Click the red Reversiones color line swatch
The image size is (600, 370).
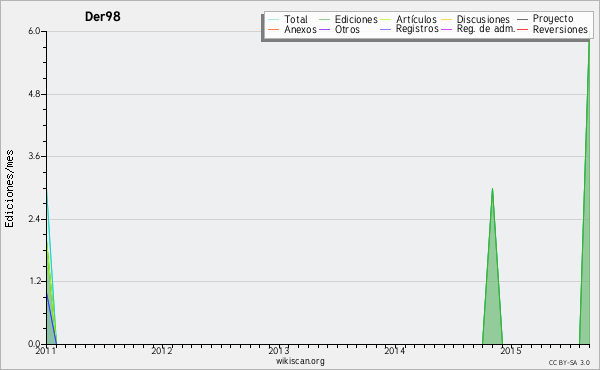(x=522, y=30)
